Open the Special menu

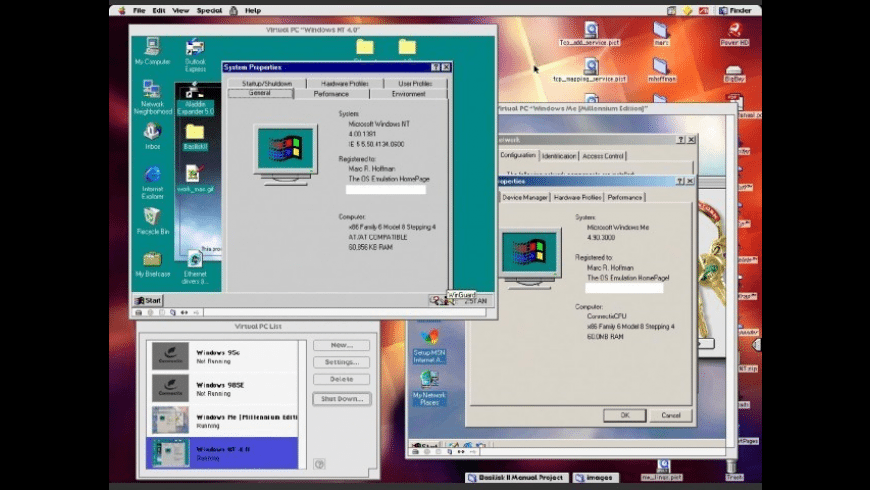pos(209,11)
